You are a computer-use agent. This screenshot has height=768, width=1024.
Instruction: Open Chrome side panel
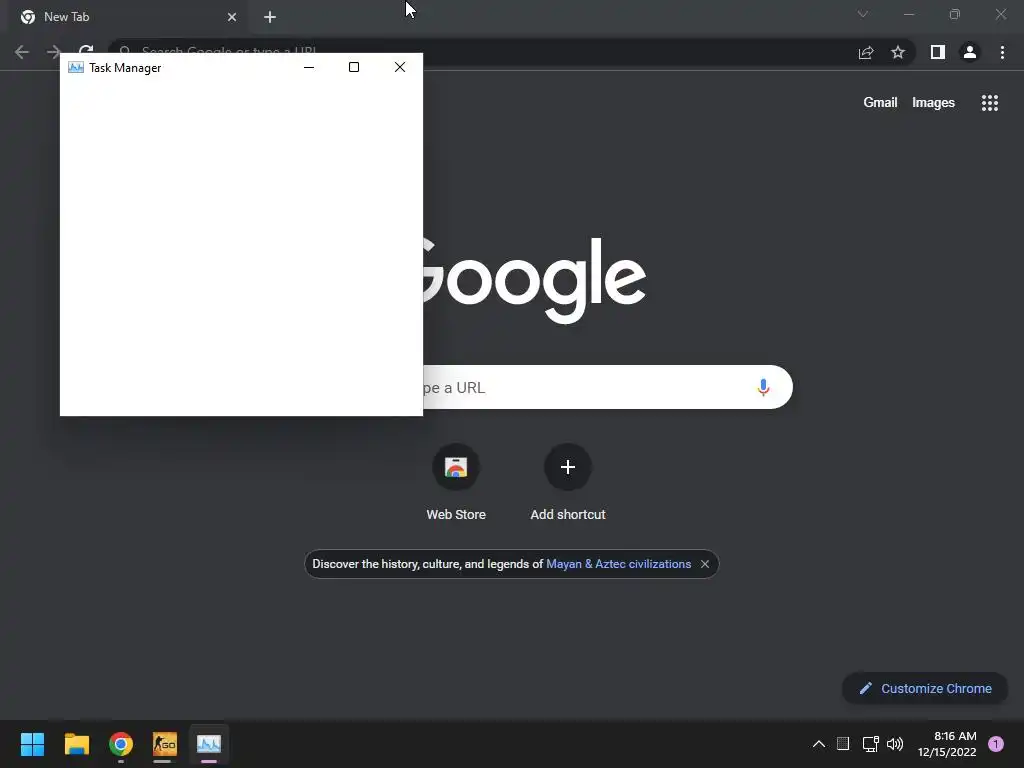pyautogui.click(x=938, y=52)
